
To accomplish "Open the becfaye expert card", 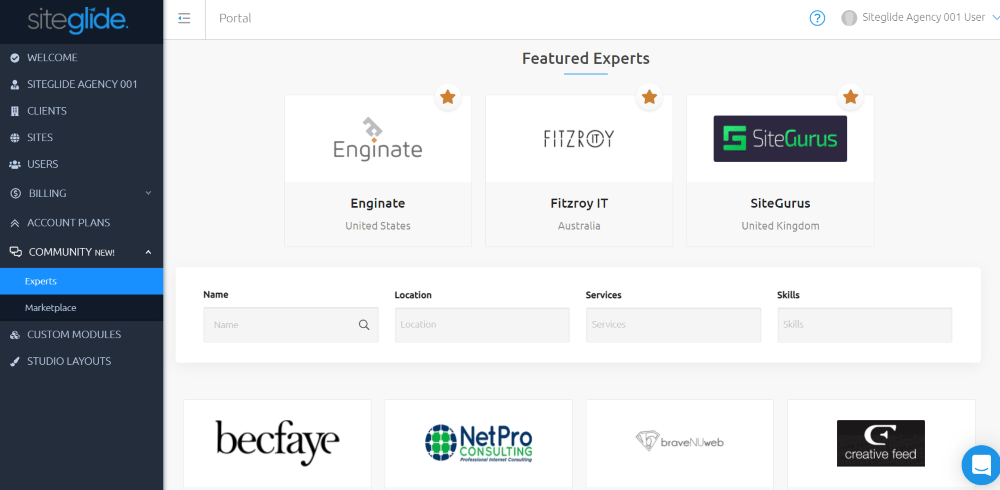I will click(x=277, y=443).
